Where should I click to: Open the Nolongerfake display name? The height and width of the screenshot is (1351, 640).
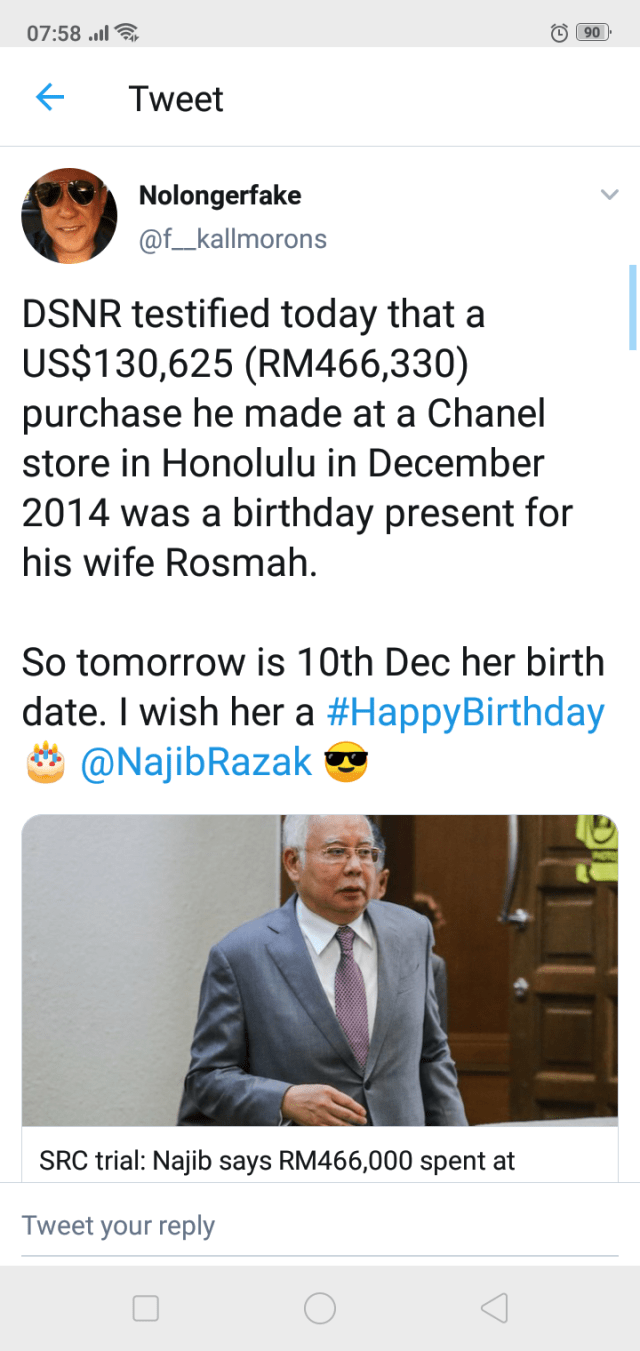220,196
